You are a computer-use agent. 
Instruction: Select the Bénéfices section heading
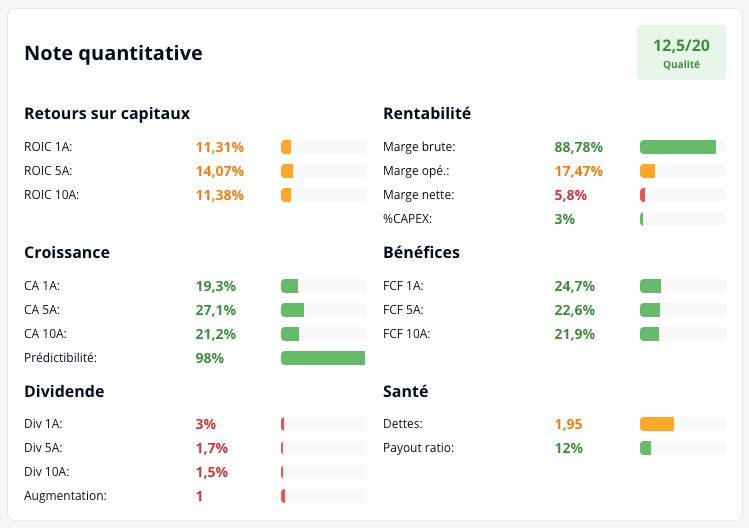point(421,252)
